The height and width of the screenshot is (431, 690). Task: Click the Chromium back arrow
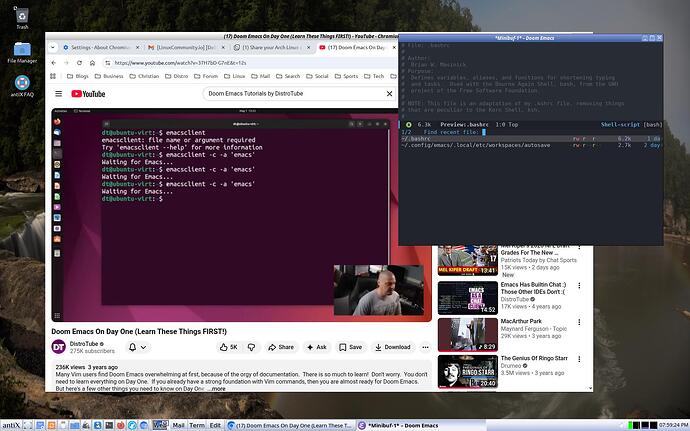click(x=54, y=63)
